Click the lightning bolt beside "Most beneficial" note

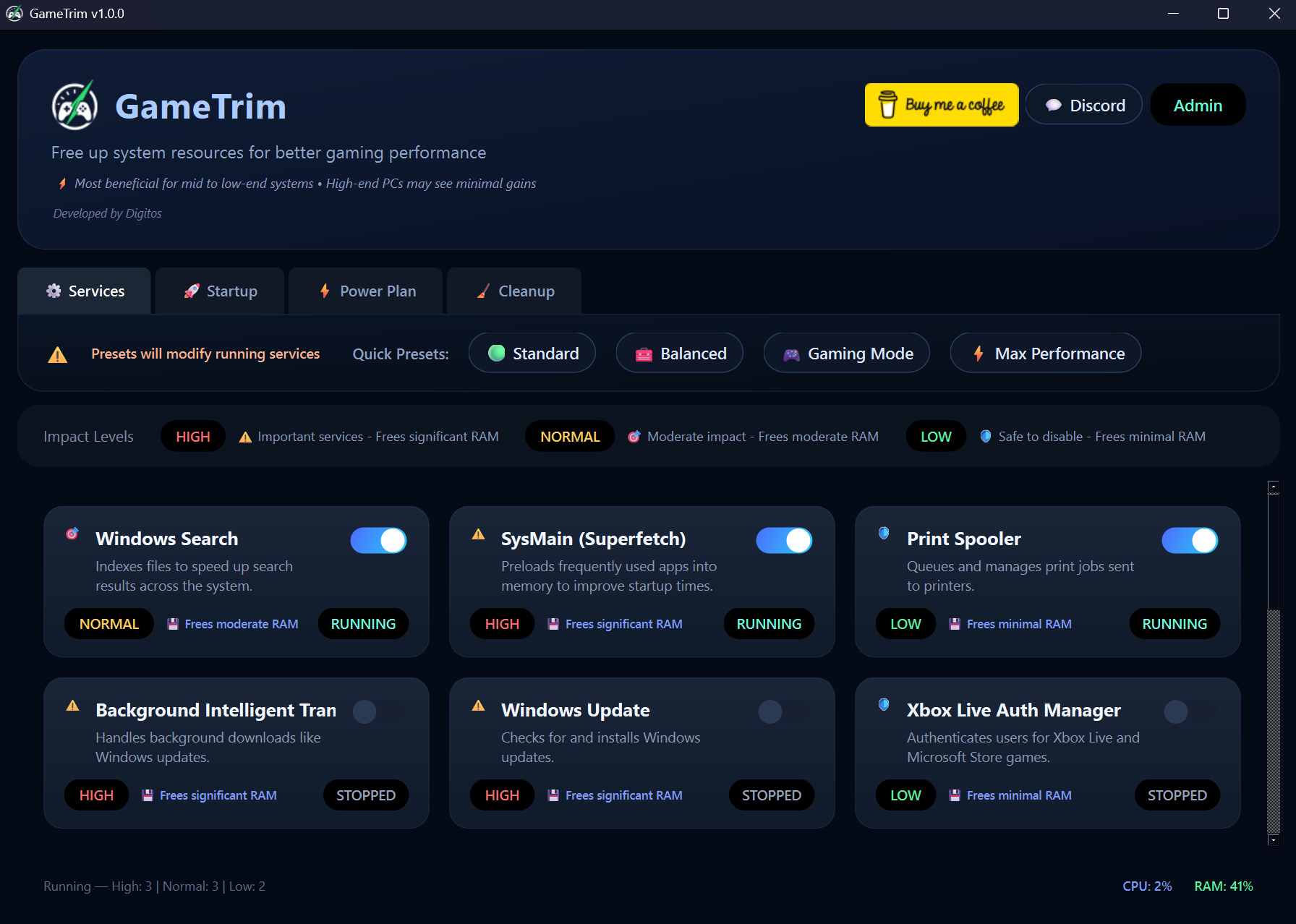click(x=62, y=184)
